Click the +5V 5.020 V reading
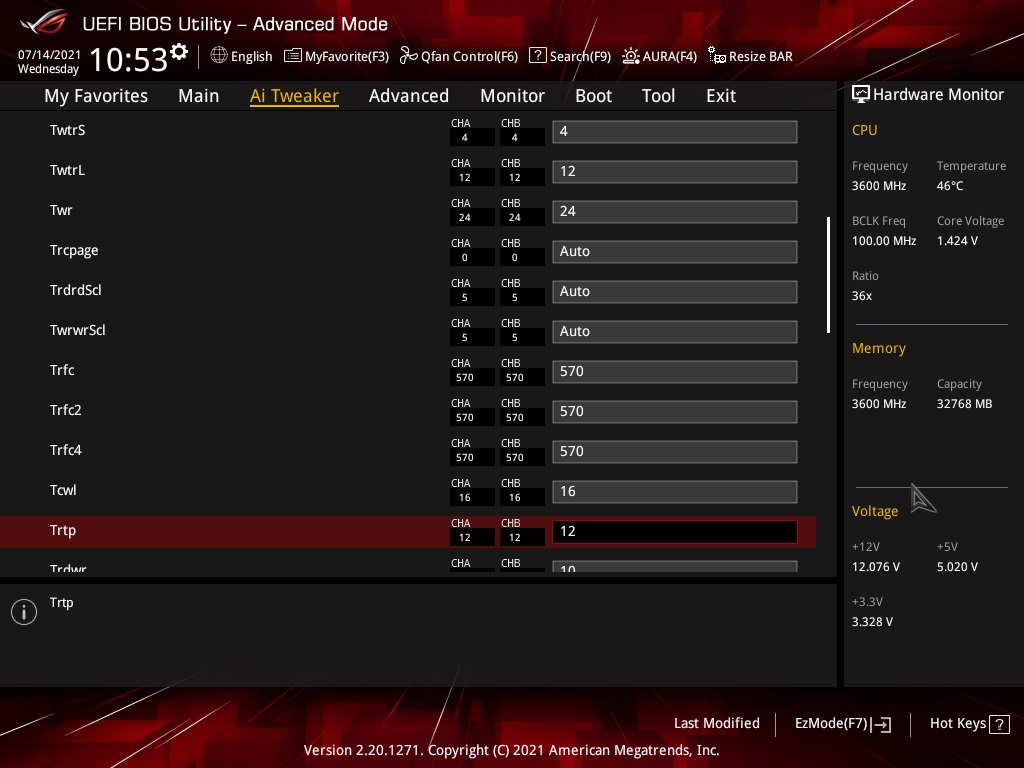Image resolution: width=1024 pixels, height=768 pixels. coord(957,567)
